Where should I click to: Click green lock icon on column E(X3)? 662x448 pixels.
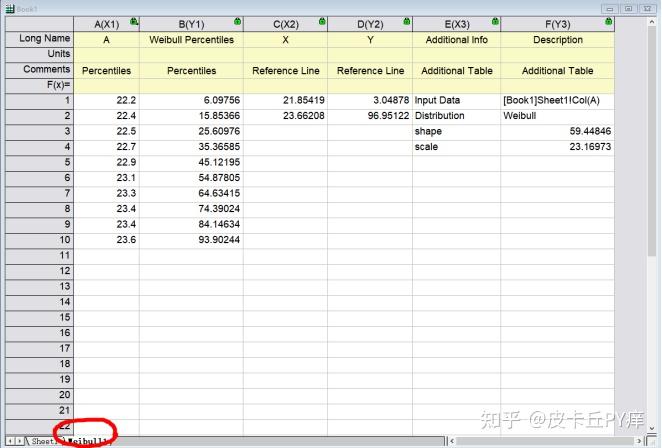click(495, 21)
